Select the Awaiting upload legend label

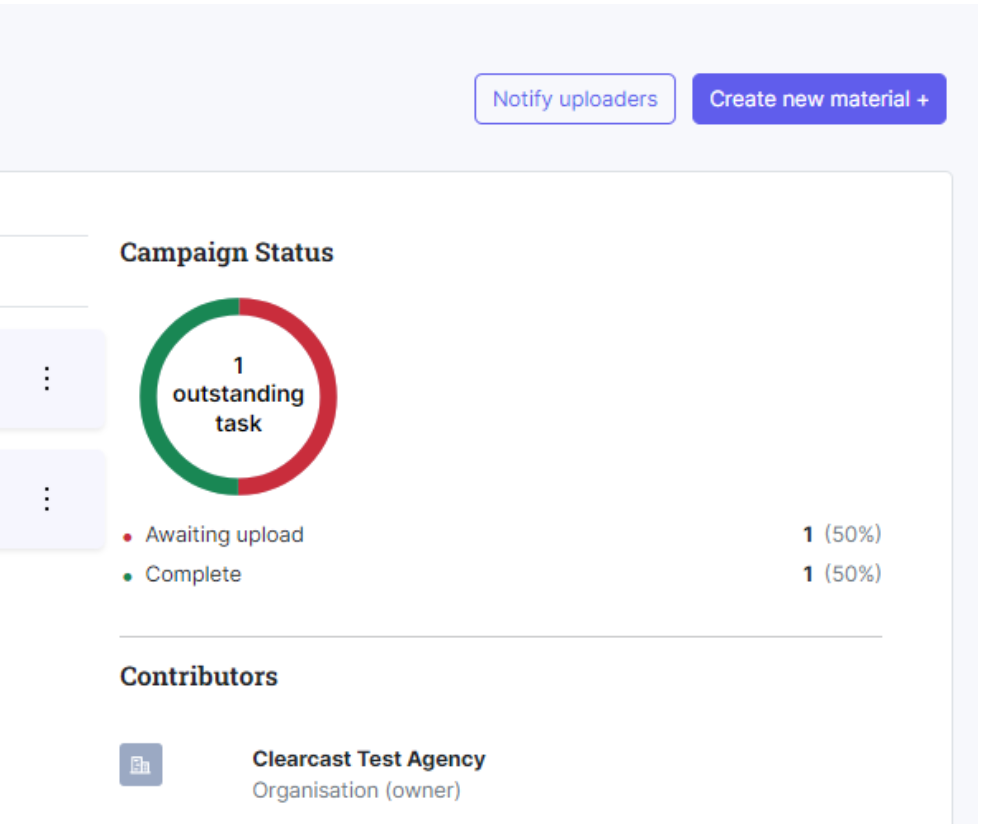click(224, 534)
